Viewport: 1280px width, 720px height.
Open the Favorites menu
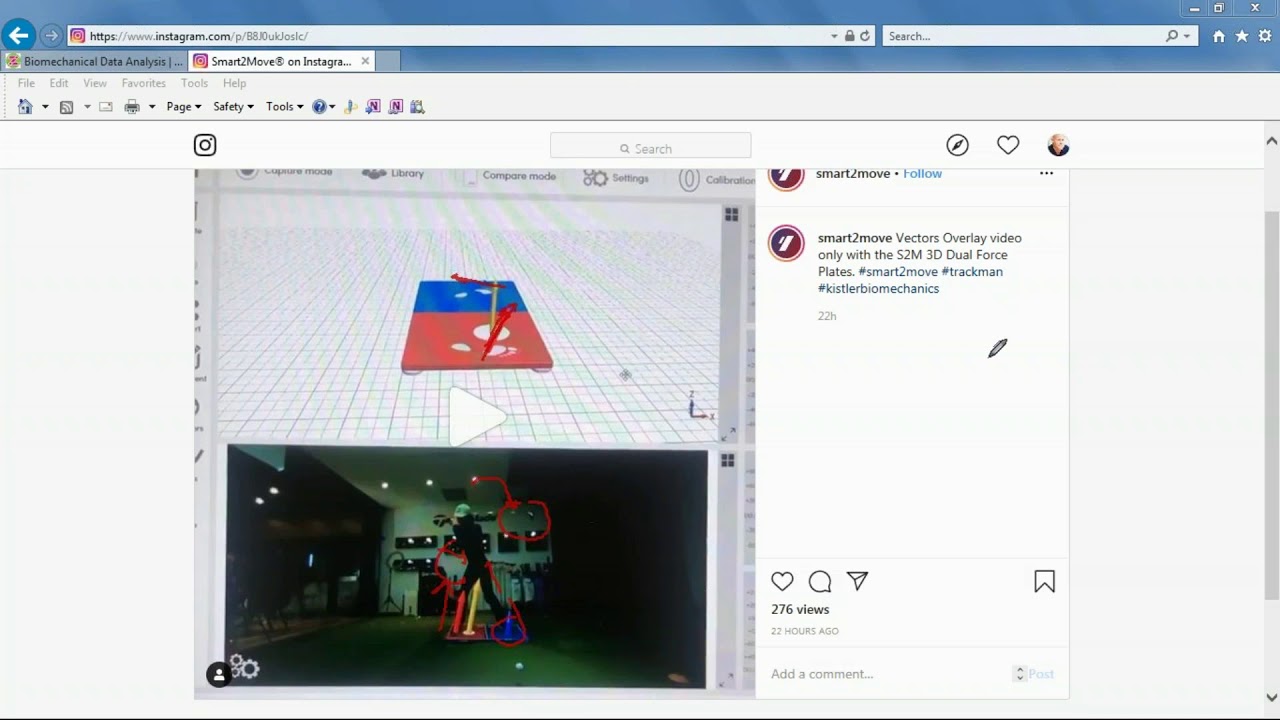coord(144,83)
